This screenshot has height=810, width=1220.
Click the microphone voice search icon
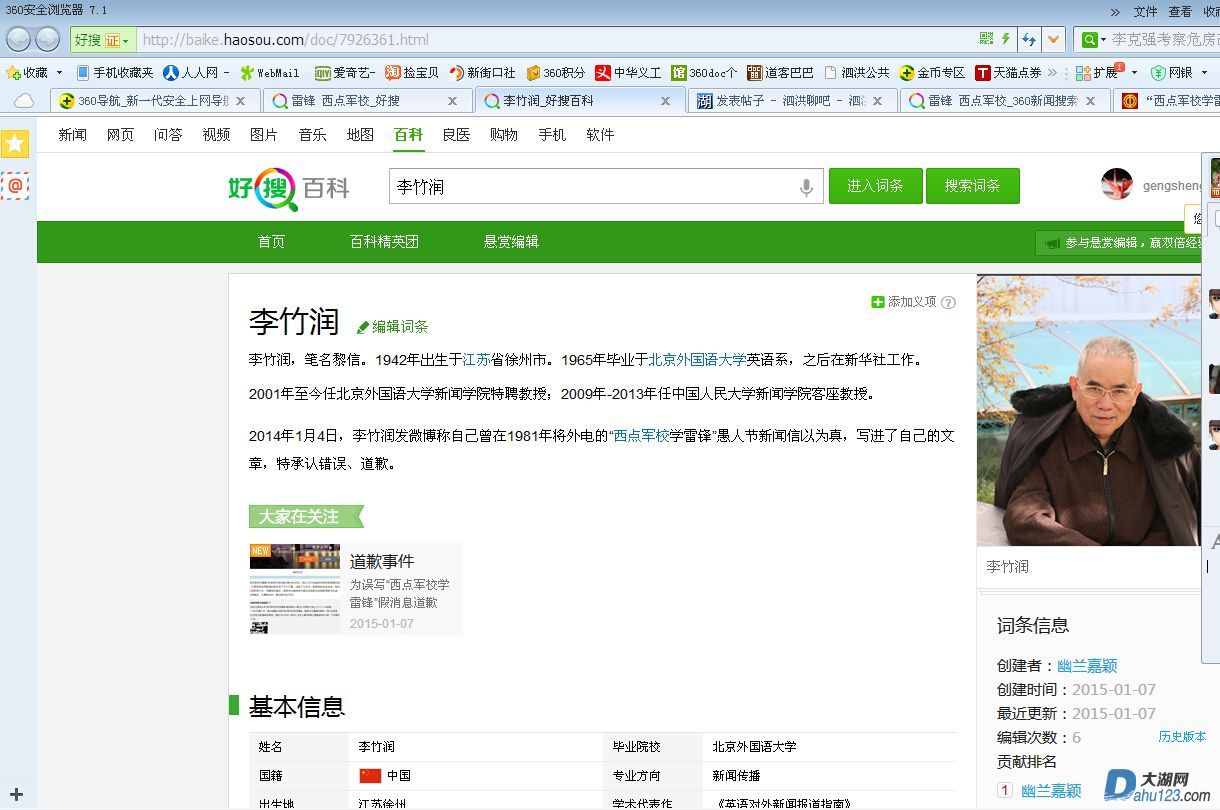(806, 187)
